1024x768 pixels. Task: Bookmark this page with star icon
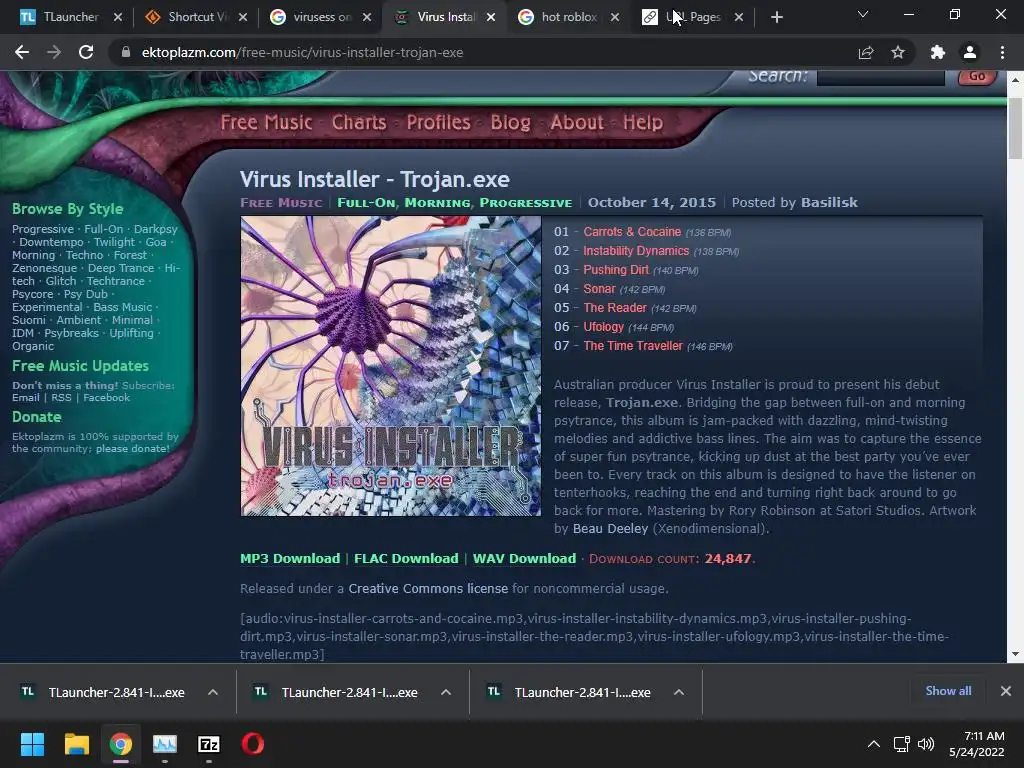click(898, 52)
